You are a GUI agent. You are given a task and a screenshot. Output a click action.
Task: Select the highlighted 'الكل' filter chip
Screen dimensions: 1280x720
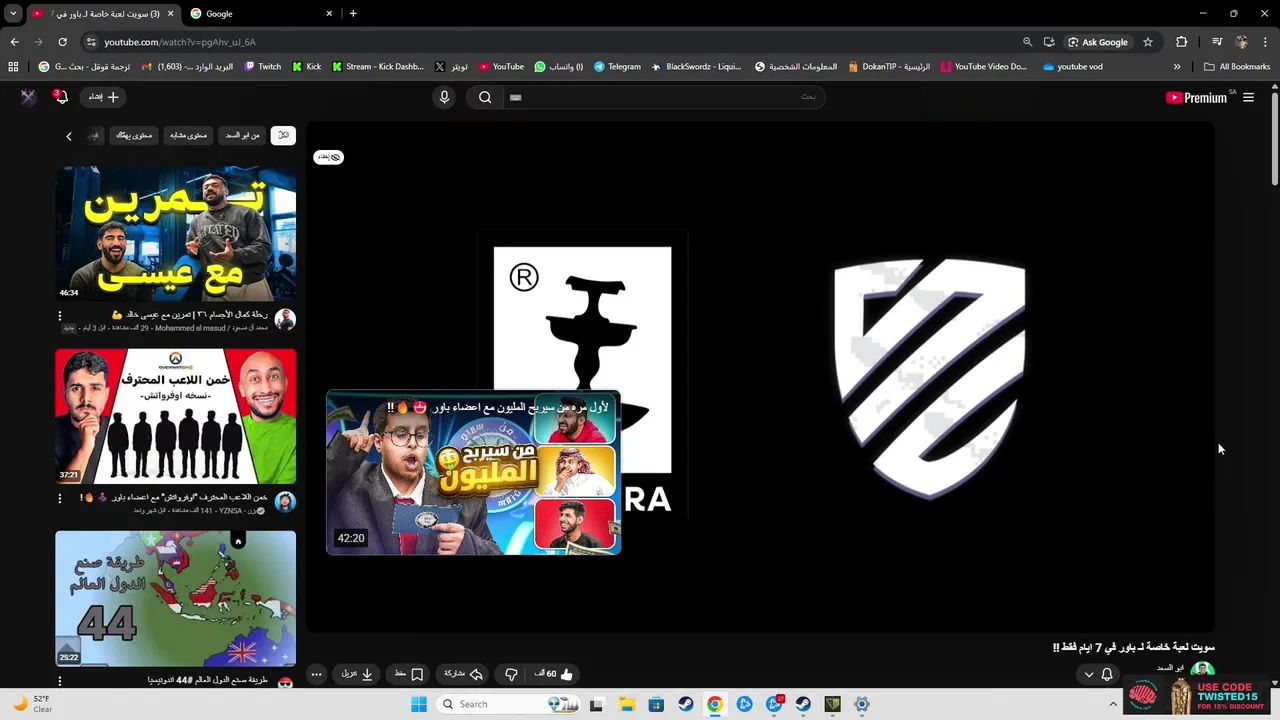point(283,135)
